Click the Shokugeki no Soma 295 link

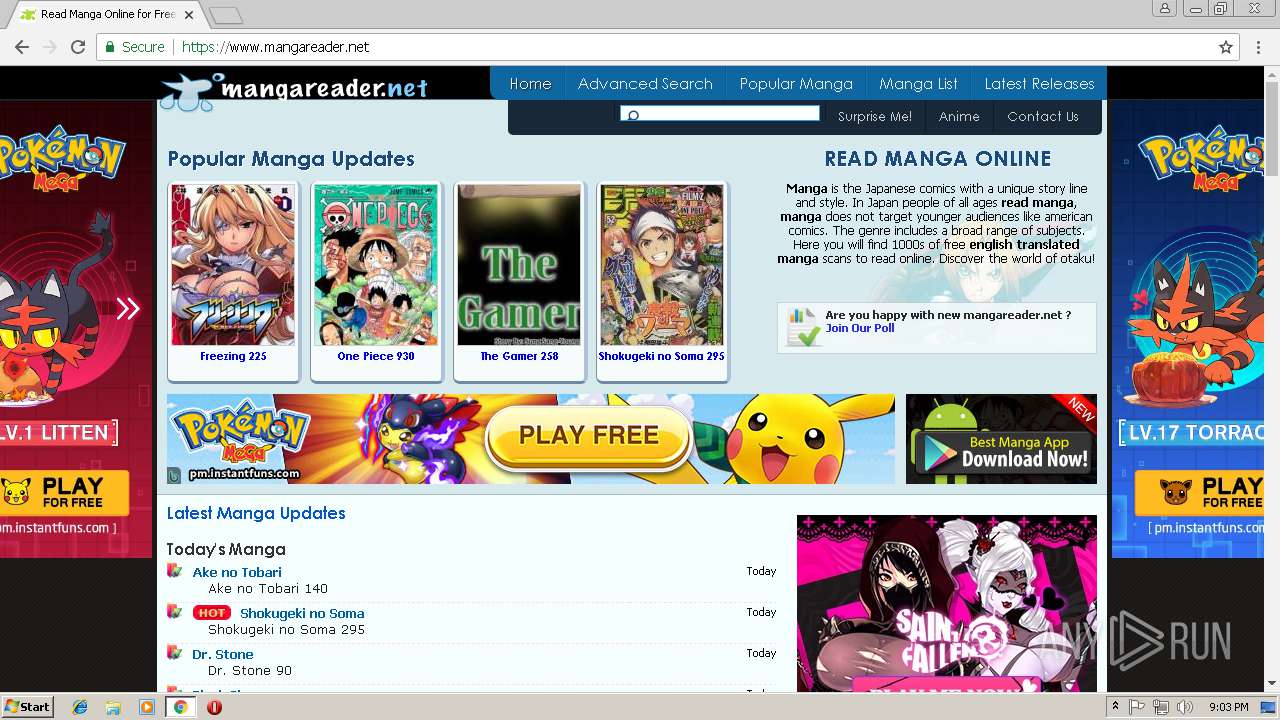[x=661, y=356]
